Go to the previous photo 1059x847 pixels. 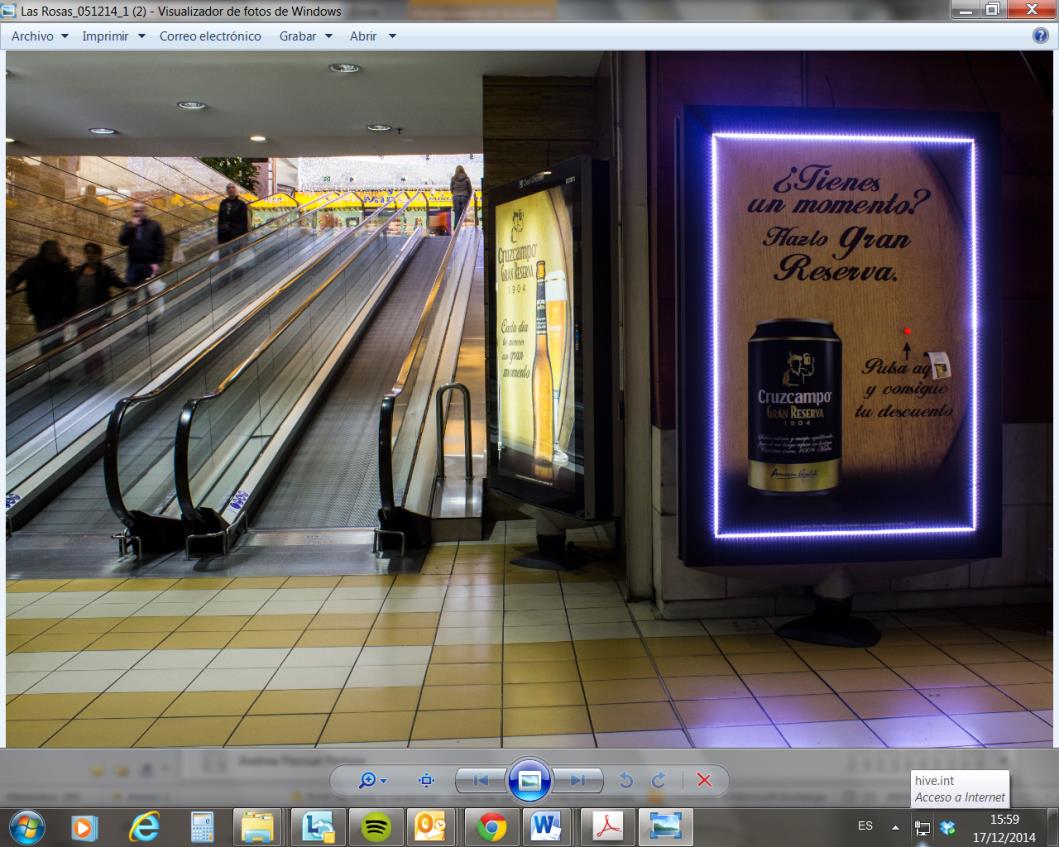pyautogui.click(x=480, y=781)
